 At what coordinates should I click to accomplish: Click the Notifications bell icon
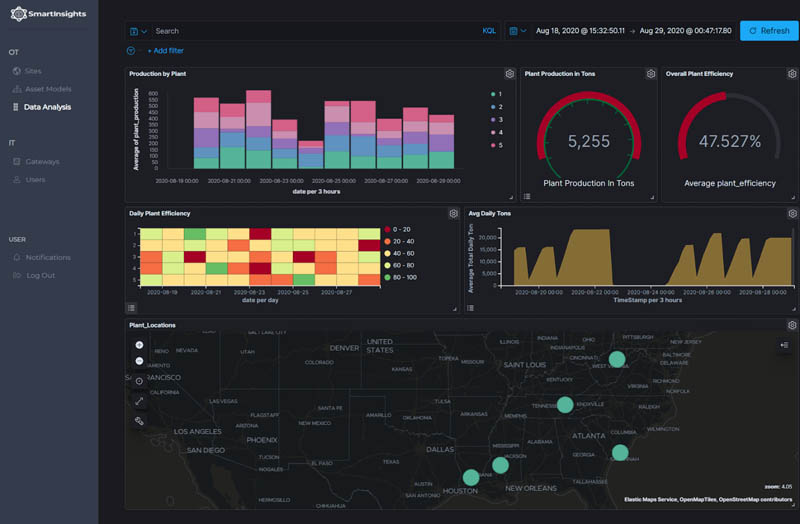[16, 257]
